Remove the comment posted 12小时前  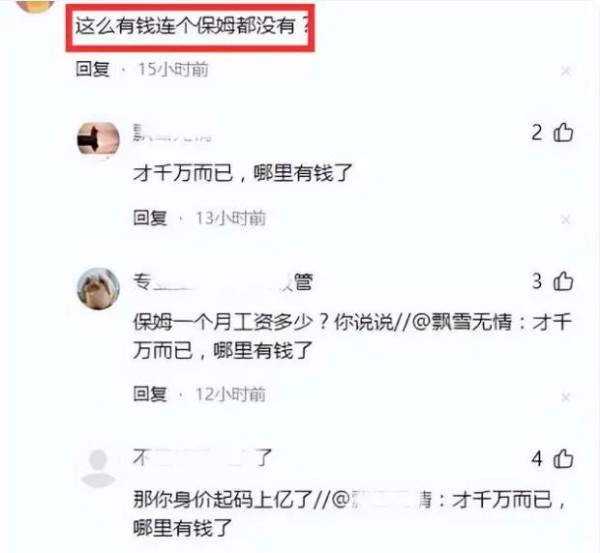click(x=566, y=397)
